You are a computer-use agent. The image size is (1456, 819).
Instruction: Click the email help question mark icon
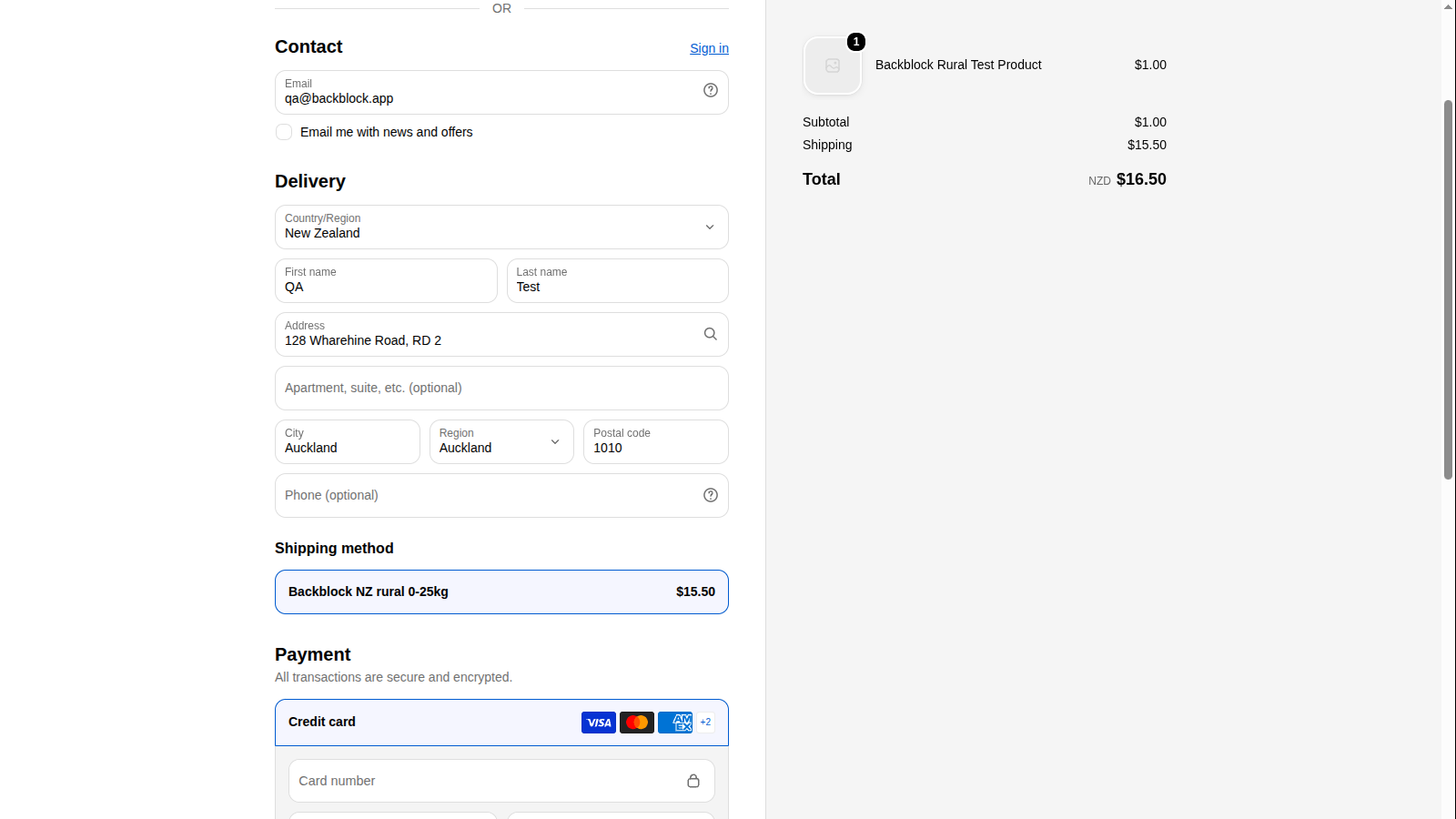tap(711, 90)
